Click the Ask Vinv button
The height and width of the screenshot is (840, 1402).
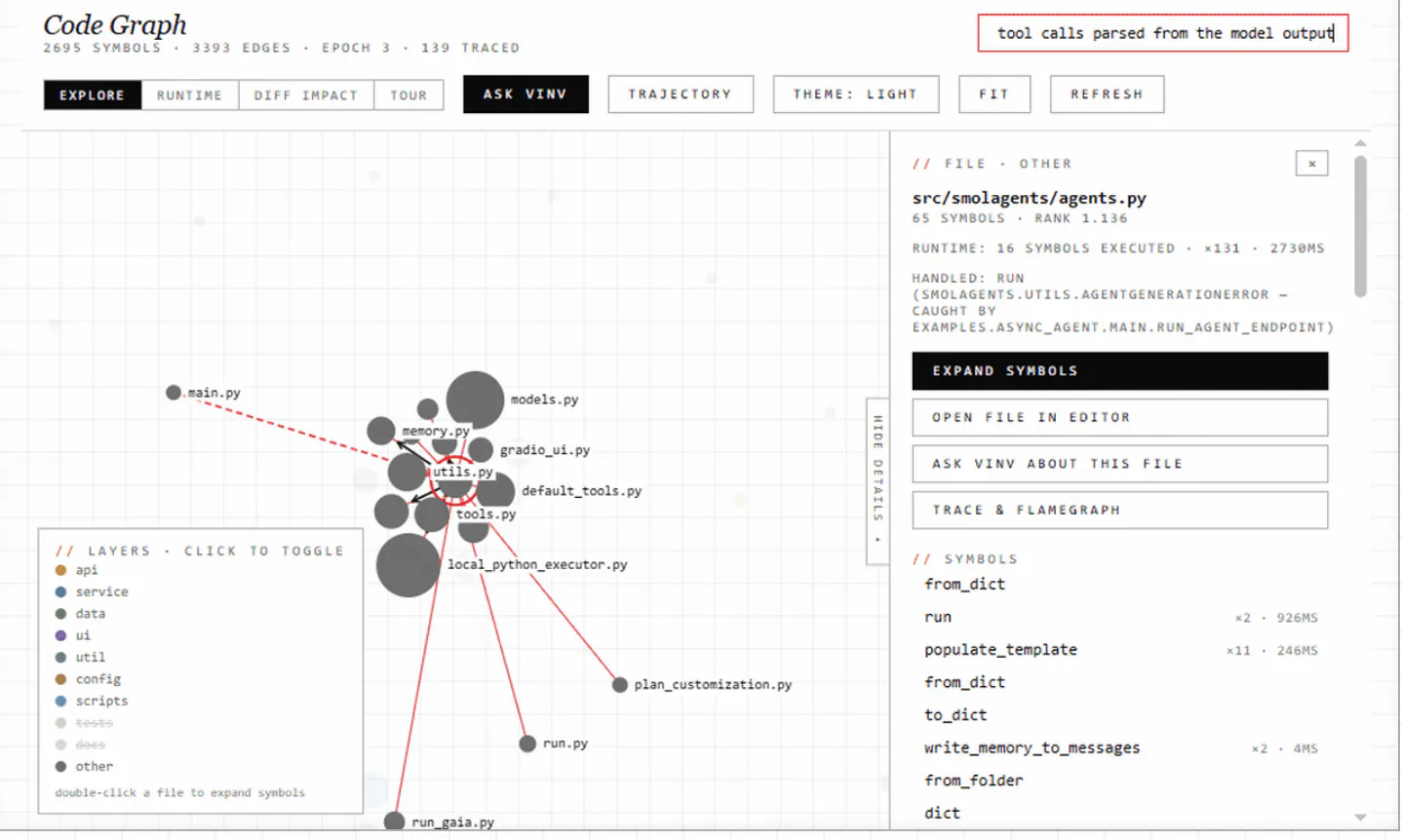tap(526, 95)
